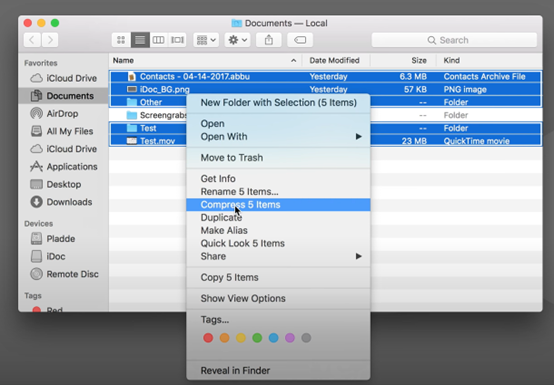Apply the orange tag color
The image size is (554, 385).
(224, 338)
